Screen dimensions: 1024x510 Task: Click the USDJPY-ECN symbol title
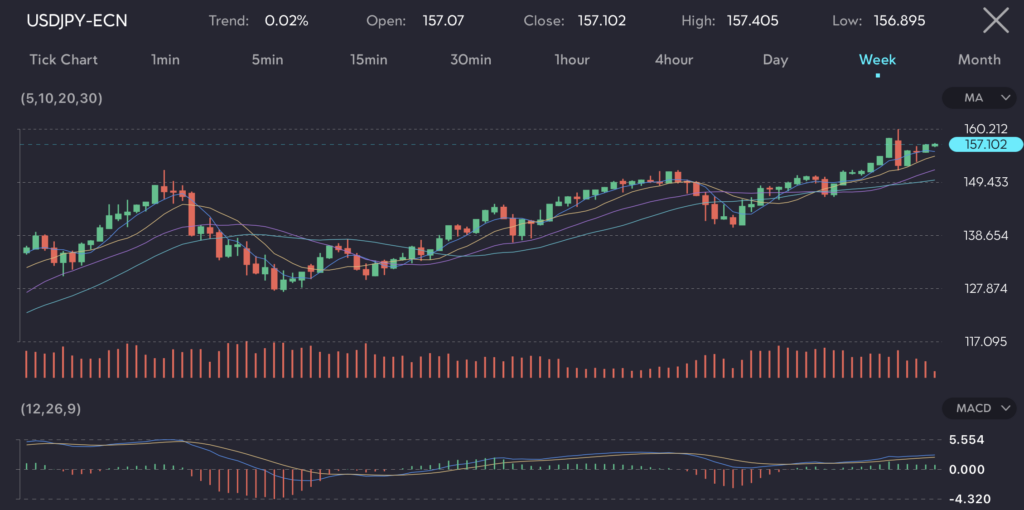(77, 20)
